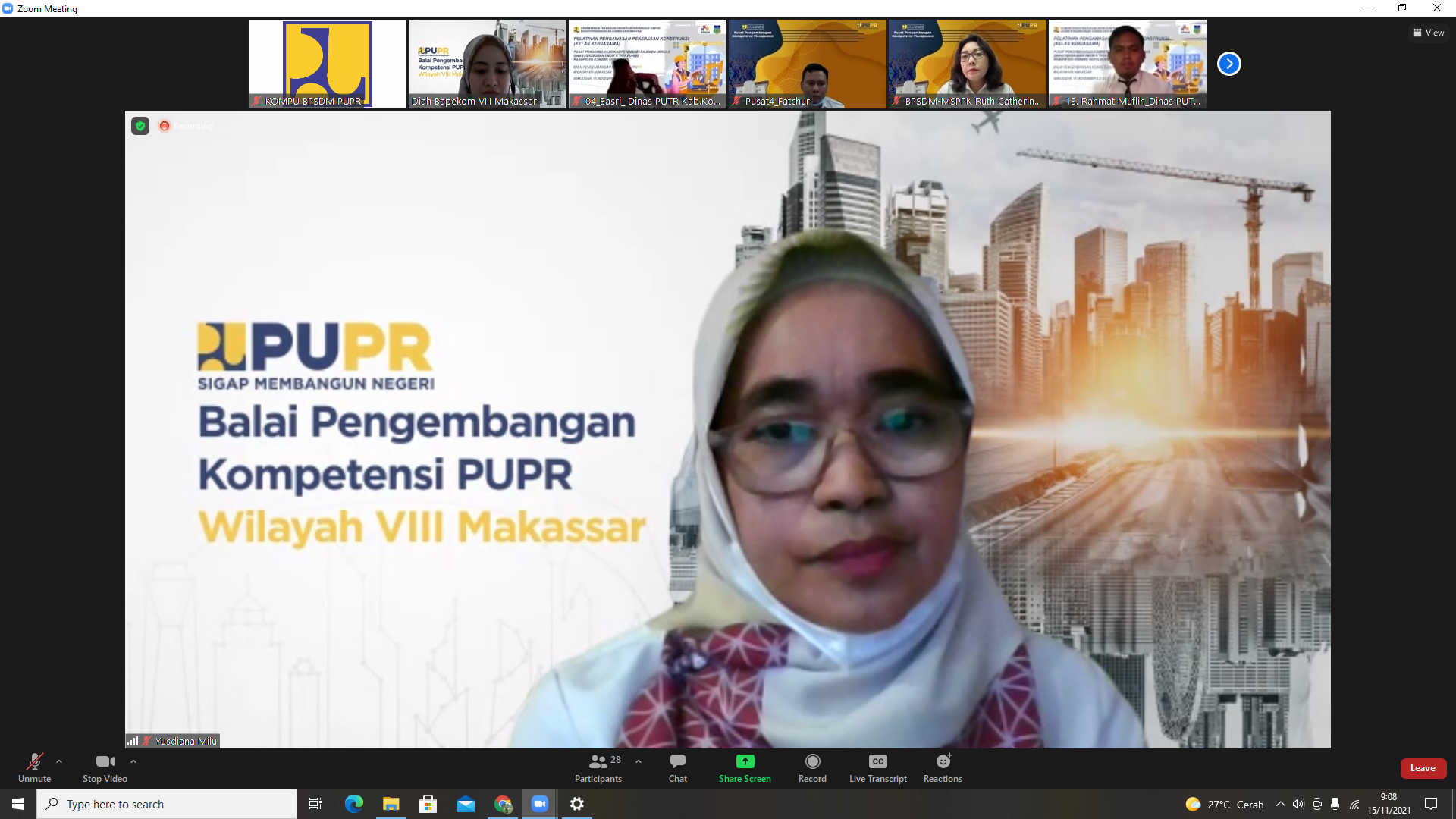The height and width of the screenshot is (819, 1456).
Task: Open the clock and calendar flyout
Action: (1389, 804)
